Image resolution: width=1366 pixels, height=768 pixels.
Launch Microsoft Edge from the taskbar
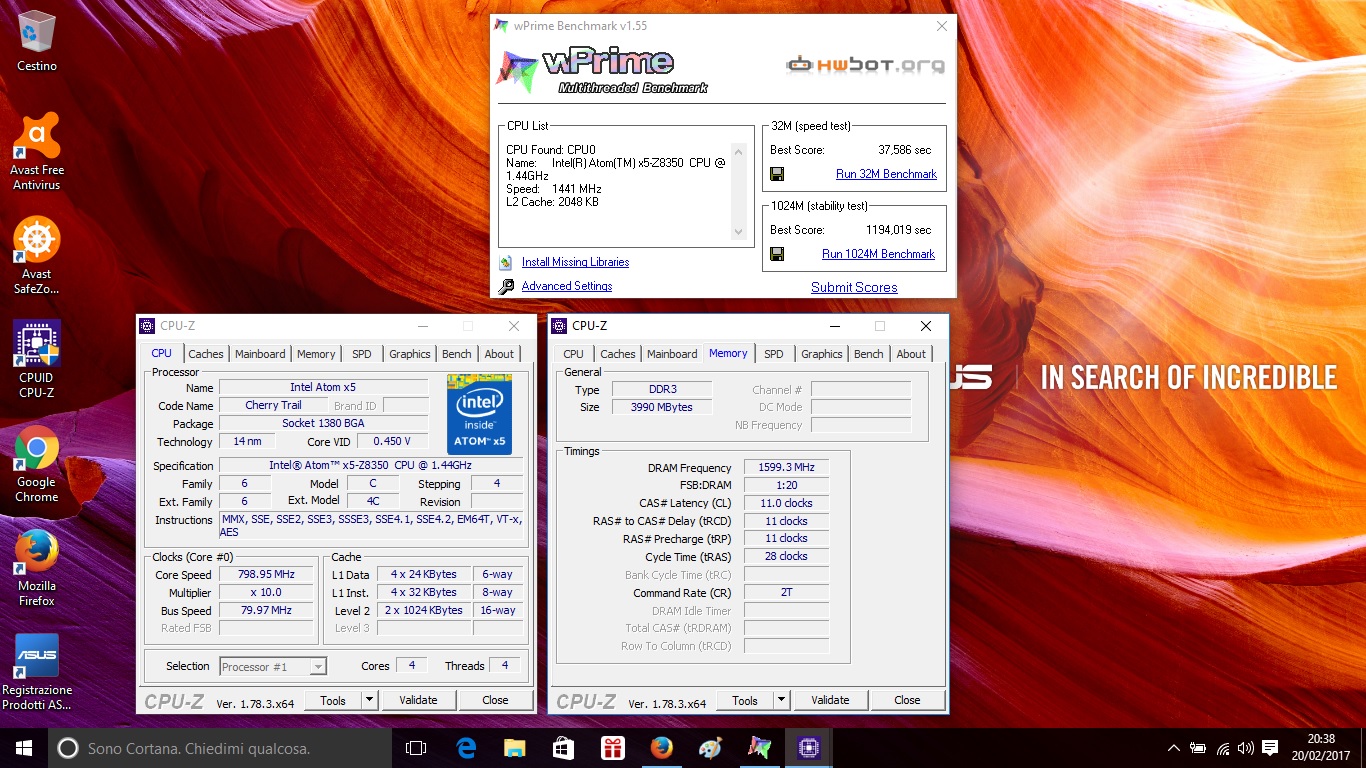[x=465, y=747]
